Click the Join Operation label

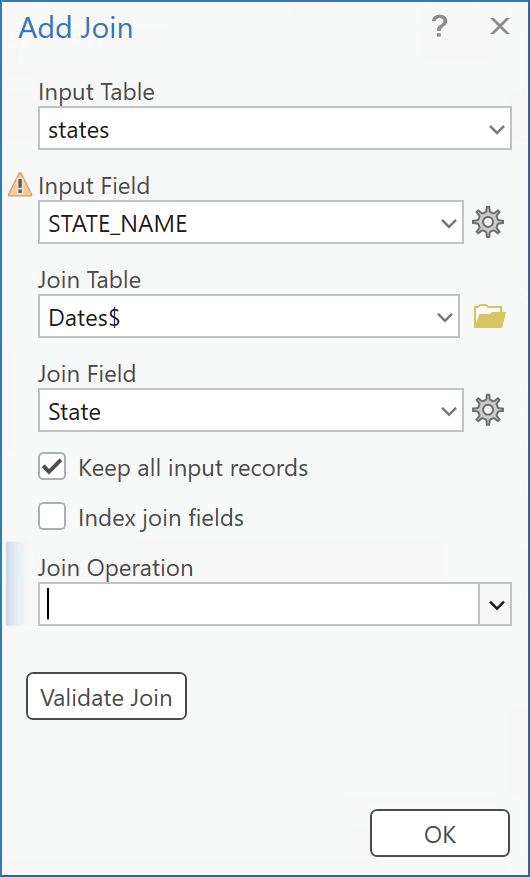pos(116,568)
